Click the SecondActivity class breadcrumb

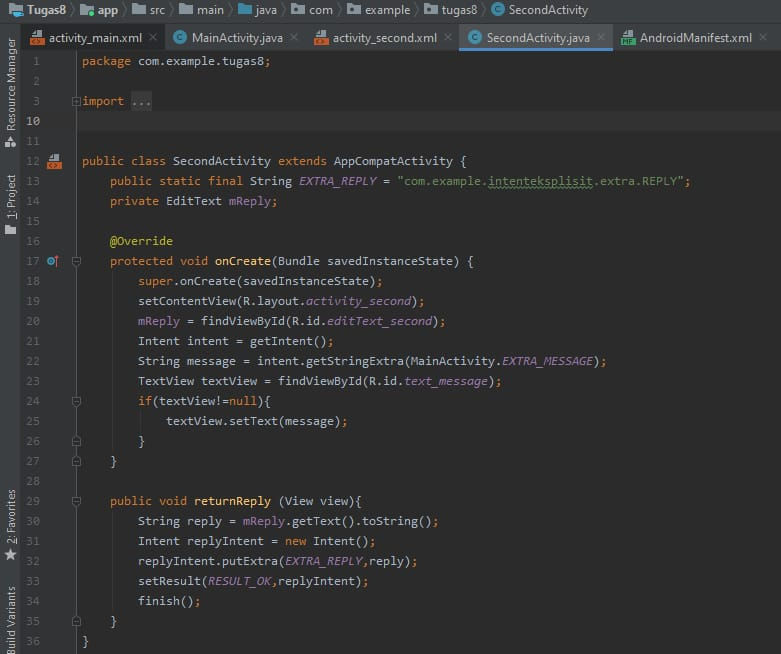[x=539, y=10]
